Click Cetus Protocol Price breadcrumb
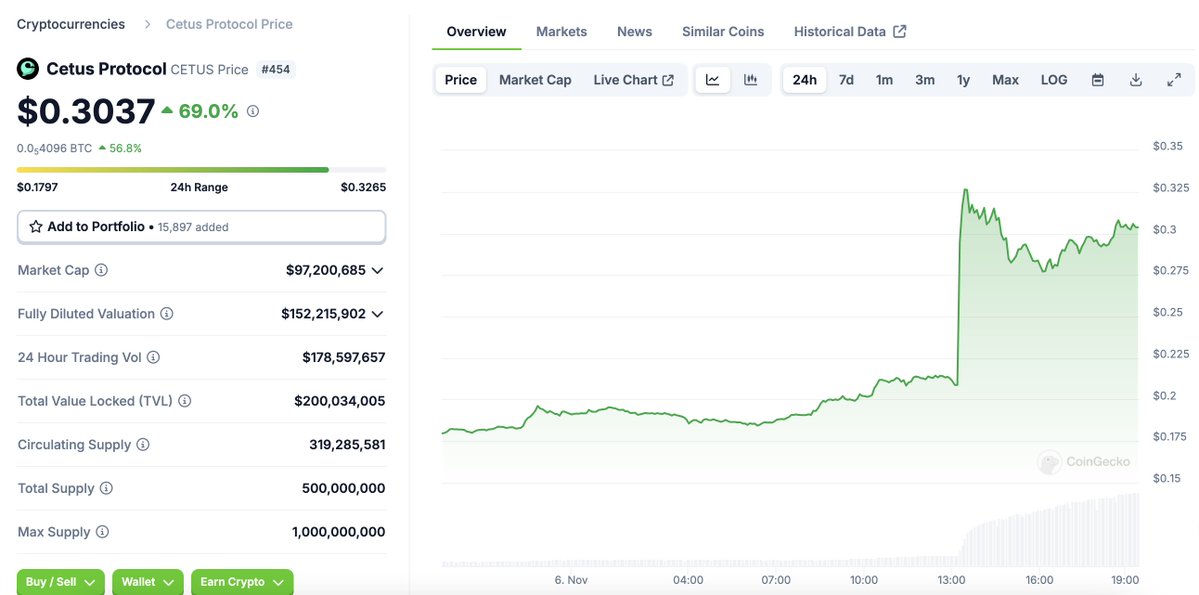The image size is (1199, 595). [229, 24]
